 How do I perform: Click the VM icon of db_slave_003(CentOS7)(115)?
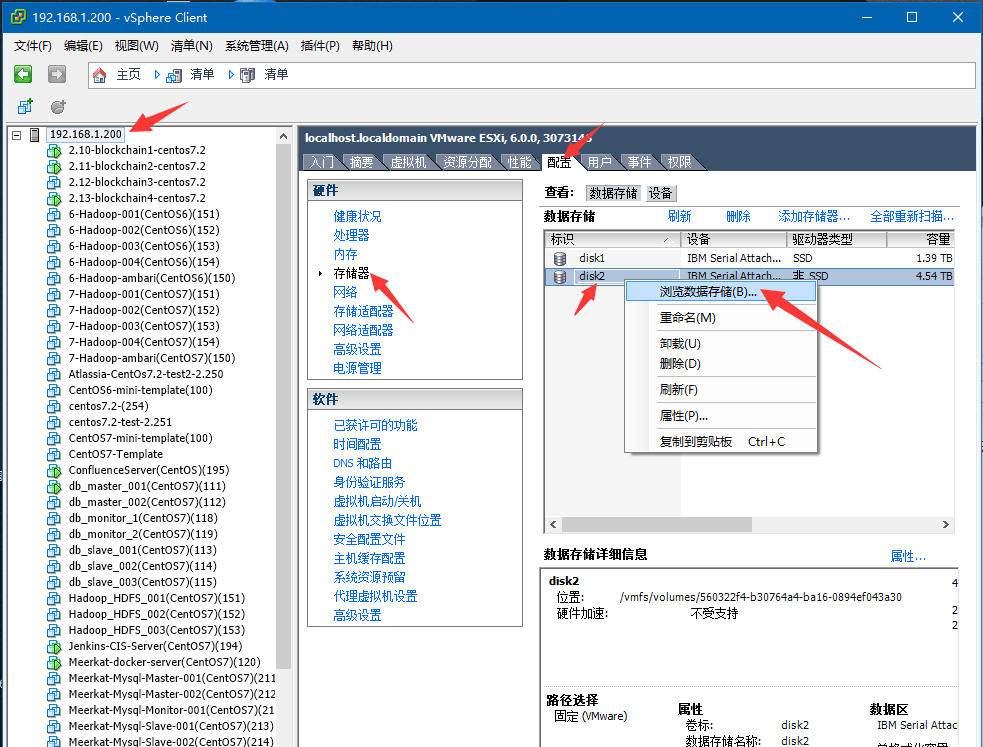[x=55, y=582]
